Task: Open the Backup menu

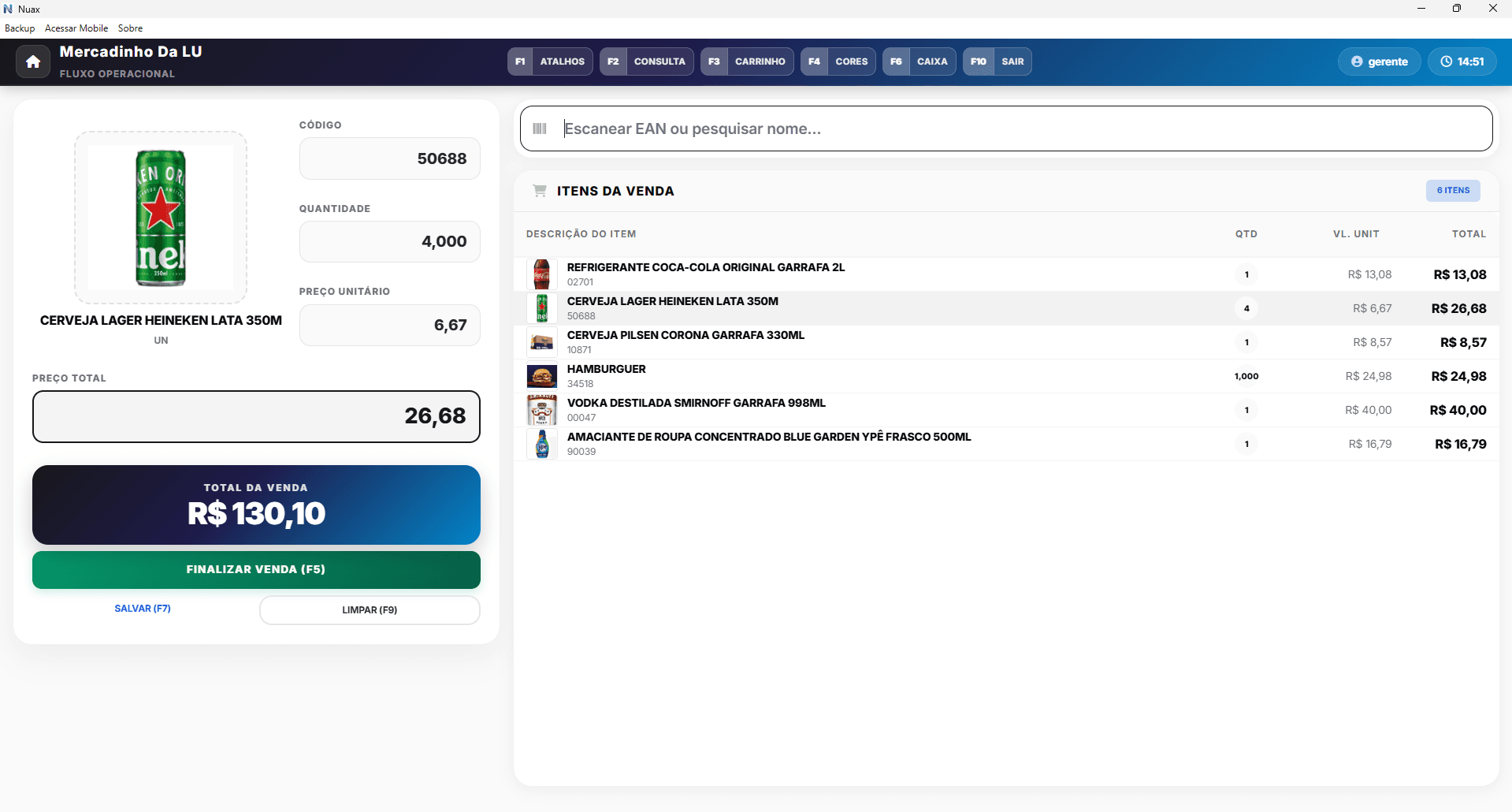Action: (x=20, y=28)
